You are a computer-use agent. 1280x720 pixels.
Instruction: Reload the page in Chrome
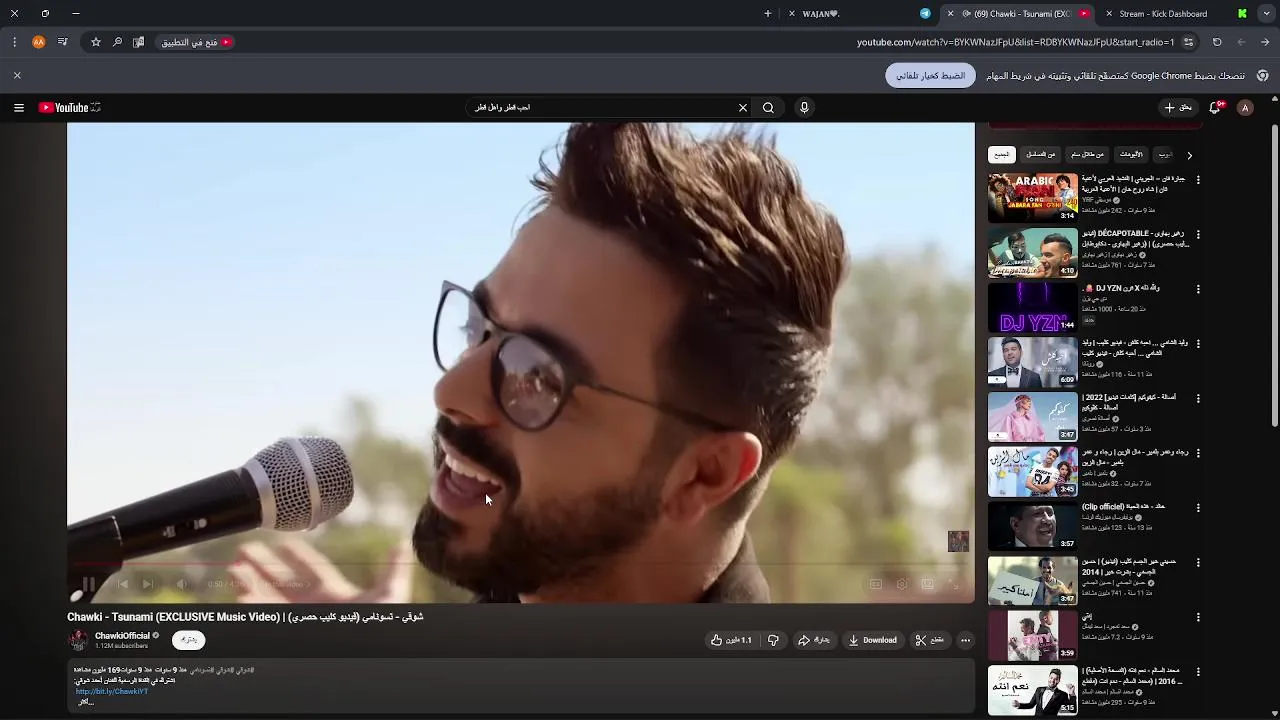1217,42
